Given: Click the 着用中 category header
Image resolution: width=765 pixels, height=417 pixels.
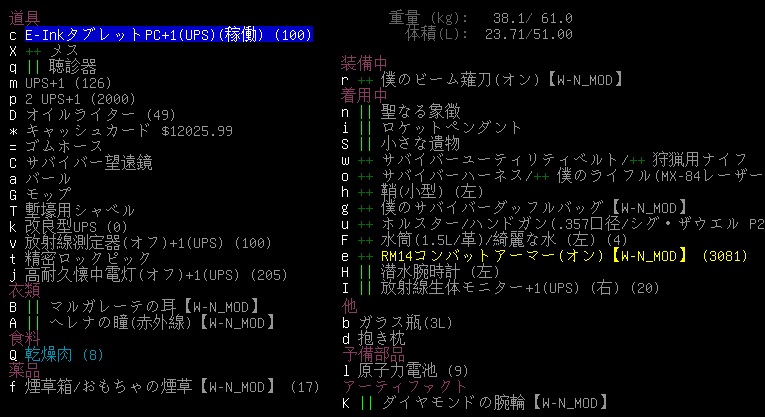Looking at the screenshot, I should tap(365, 96).
